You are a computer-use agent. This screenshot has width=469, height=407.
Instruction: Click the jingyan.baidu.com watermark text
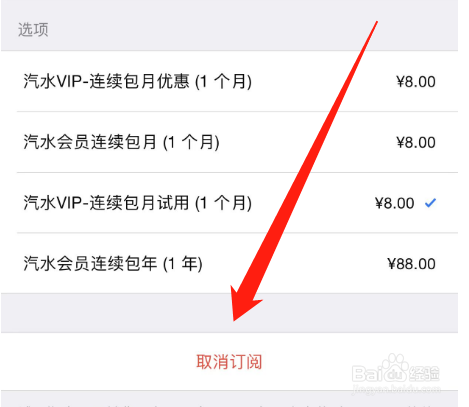pyautogui.click(x=396, y=389)
